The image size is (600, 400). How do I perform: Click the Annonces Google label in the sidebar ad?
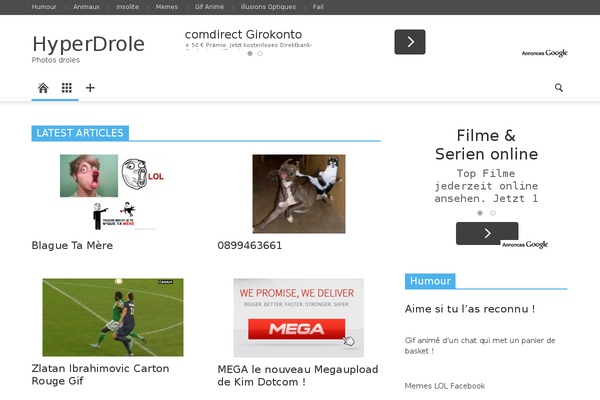point(525,244)
